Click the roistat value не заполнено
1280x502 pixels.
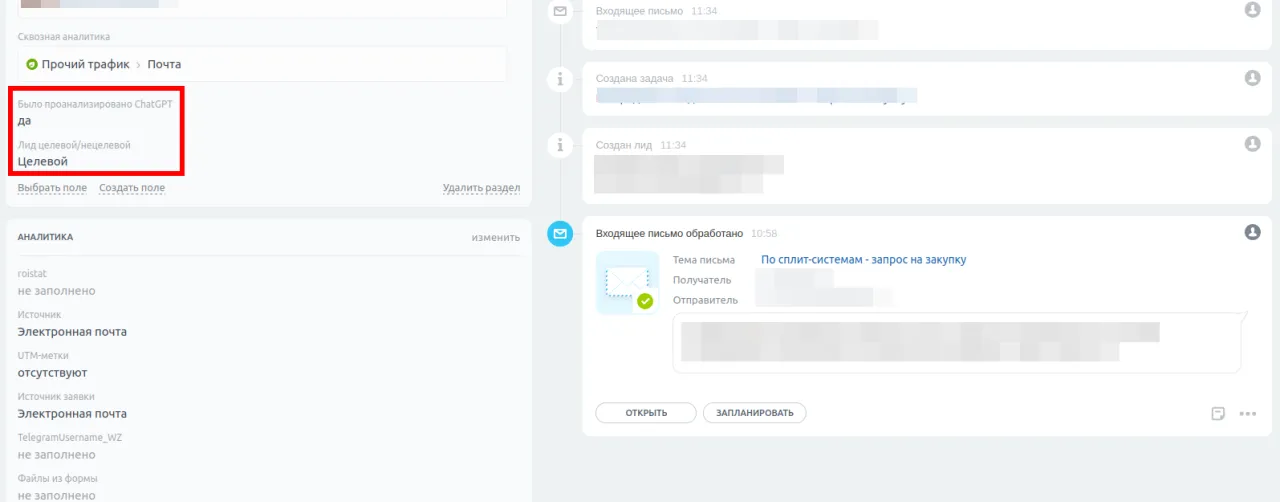(57, 291)
